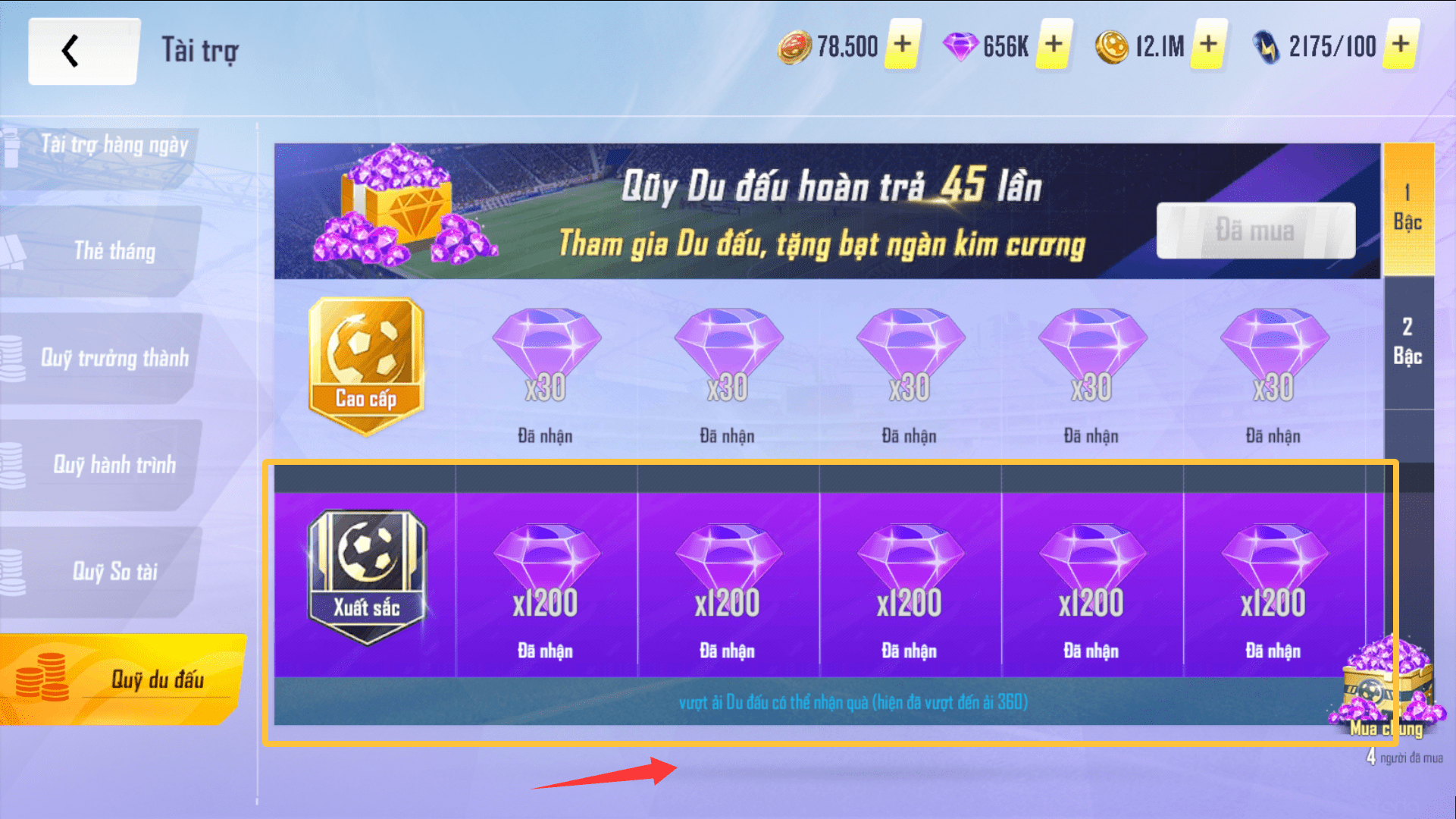Add more gold coins with the plus icon
The width and height of the screenshot is (1456, 819).
click(902, 44)
